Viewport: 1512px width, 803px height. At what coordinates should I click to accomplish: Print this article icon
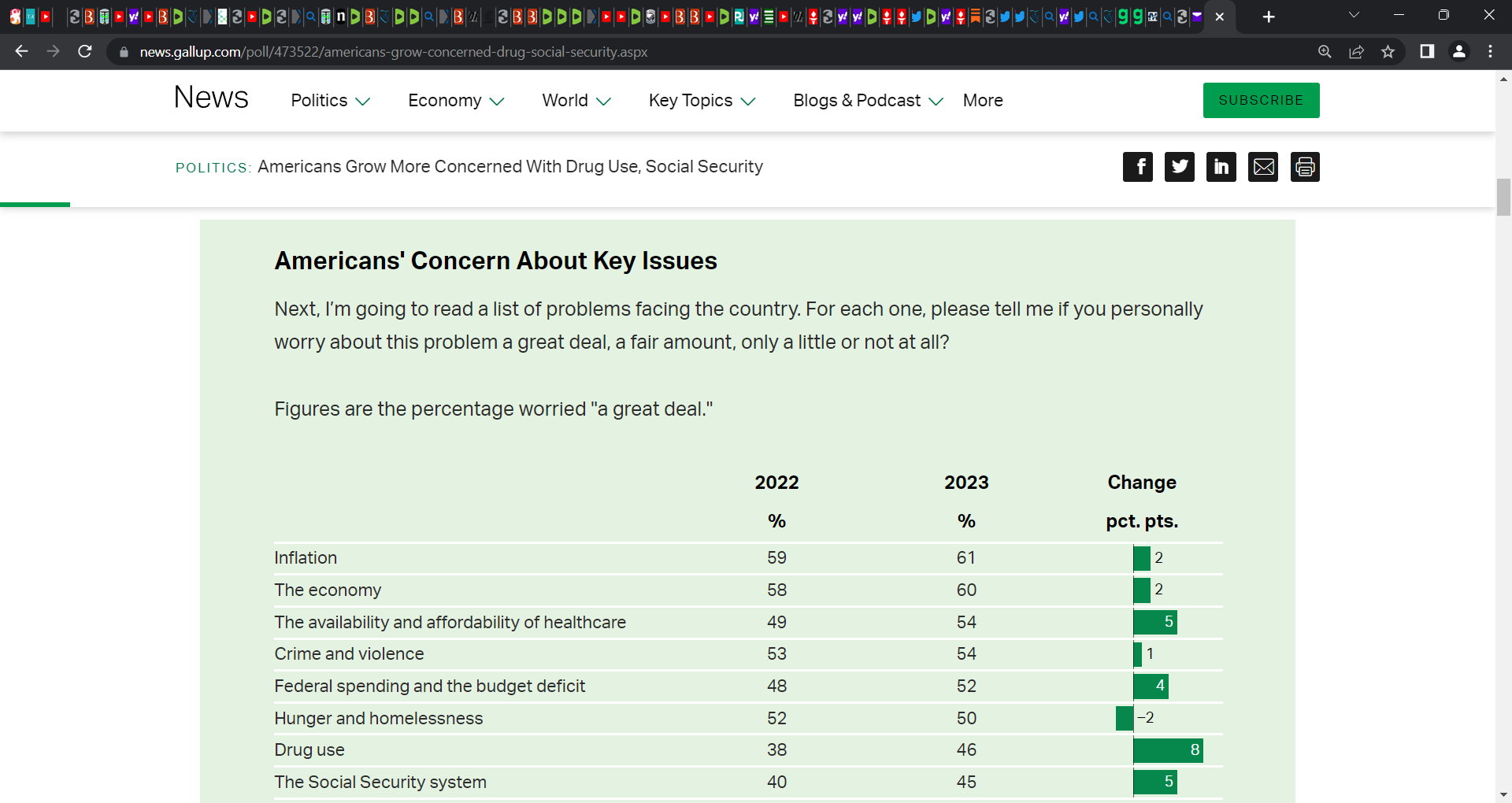click(1305, 167)
